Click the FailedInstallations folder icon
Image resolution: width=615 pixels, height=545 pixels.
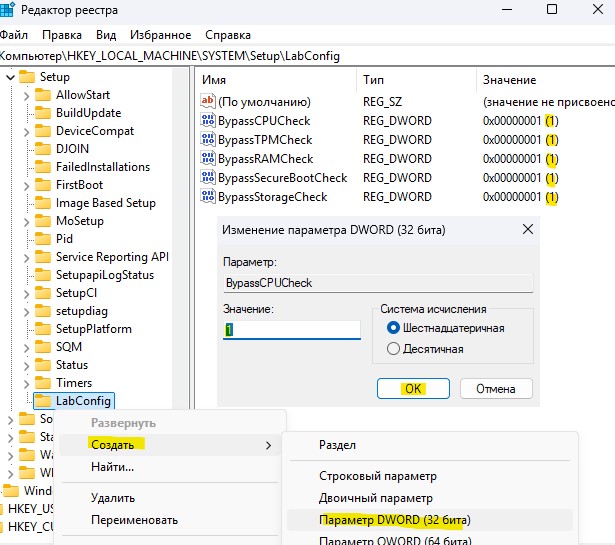43,167
